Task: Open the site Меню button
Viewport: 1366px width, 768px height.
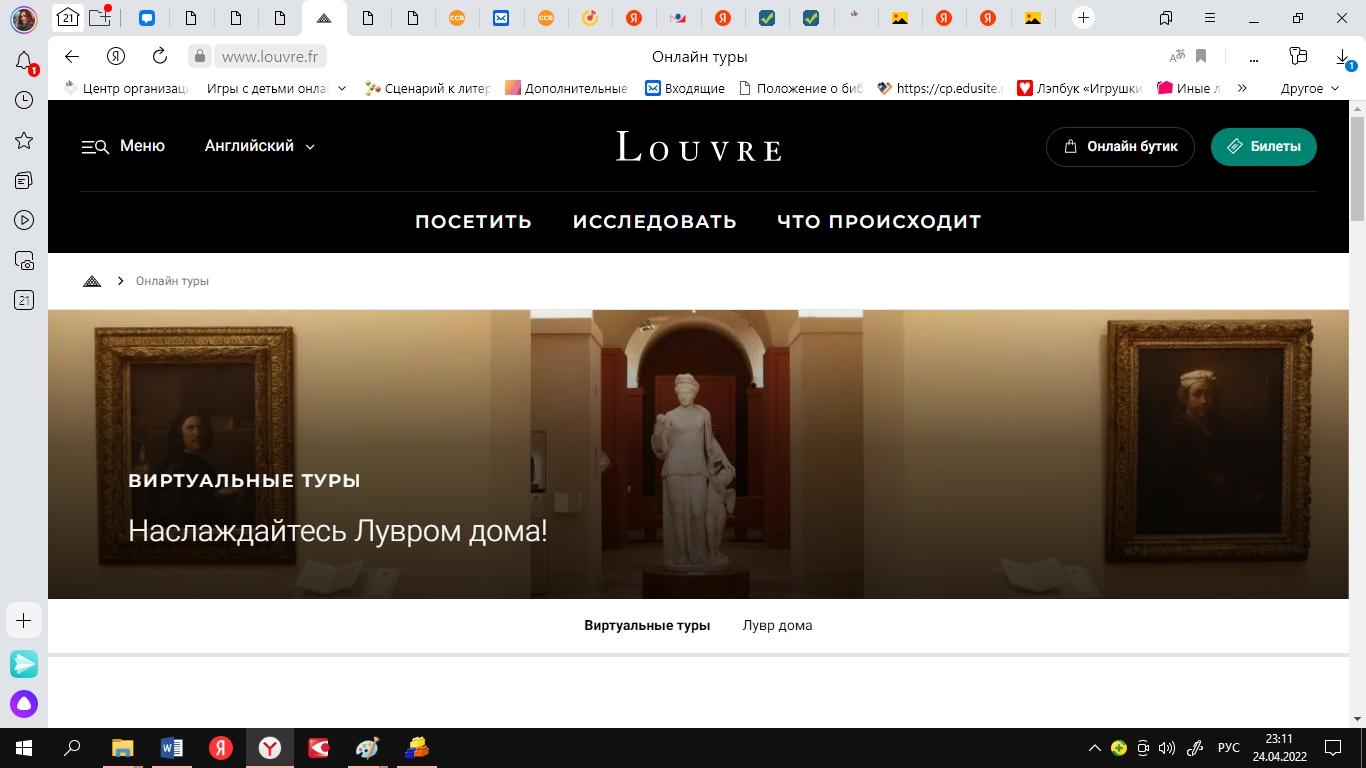Action: pos(123,146)
